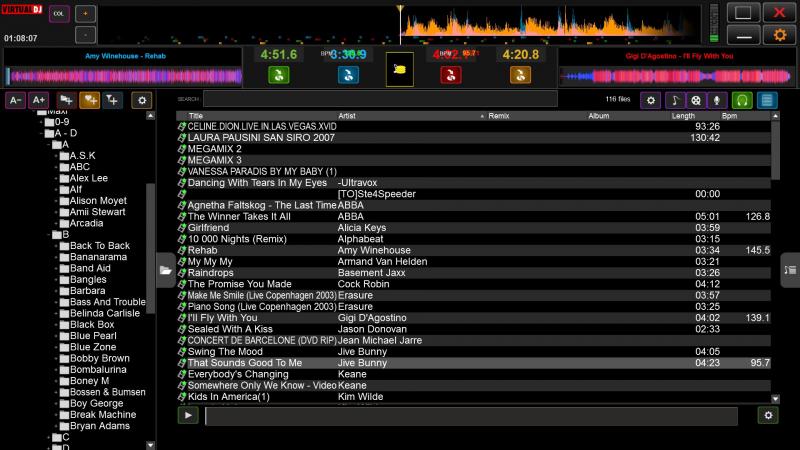Open the orange settings gear top right
The height and width of the screenshot is (450, 800).
(x=775, y=35)
